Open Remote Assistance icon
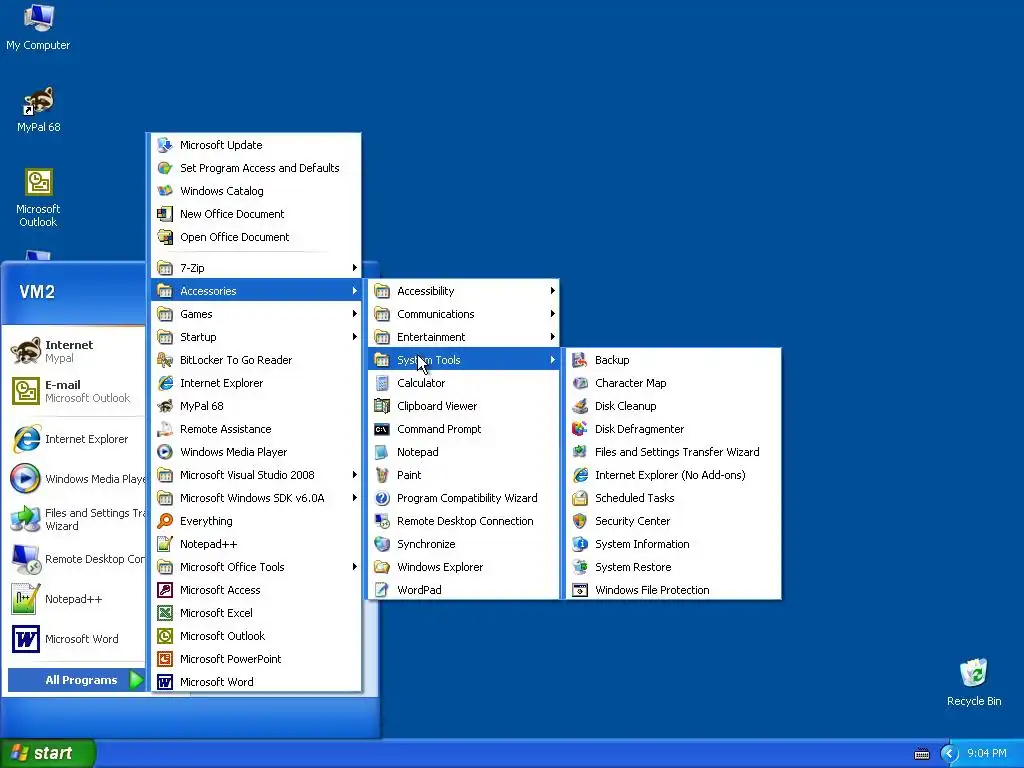Screen dimensions: 1024x768 click(165, 429)
